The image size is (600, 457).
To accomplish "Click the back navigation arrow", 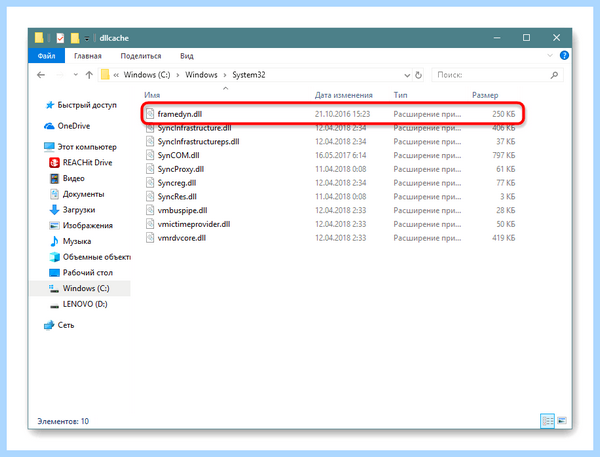I will click(x=41, y=75).
